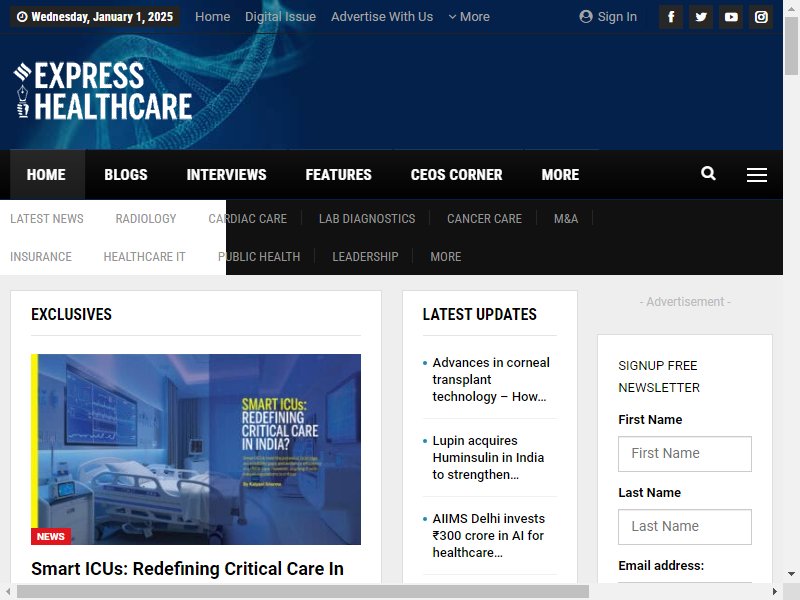The height and width of the screenshot is (600, 800).
Task: Click the Sign In user icon
Action: click(x=586, y=17)
